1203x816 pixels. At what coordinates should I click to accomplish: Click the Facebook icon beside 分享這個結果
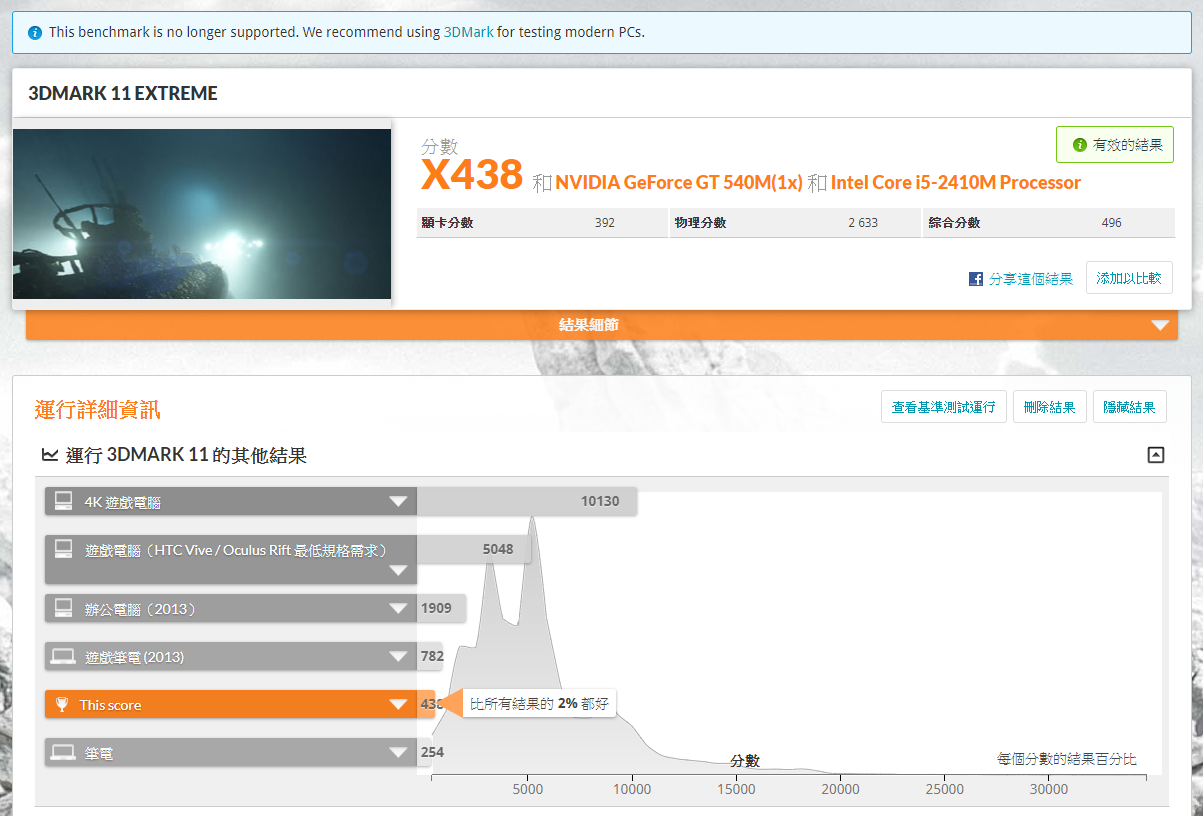[x=976, y=279]
